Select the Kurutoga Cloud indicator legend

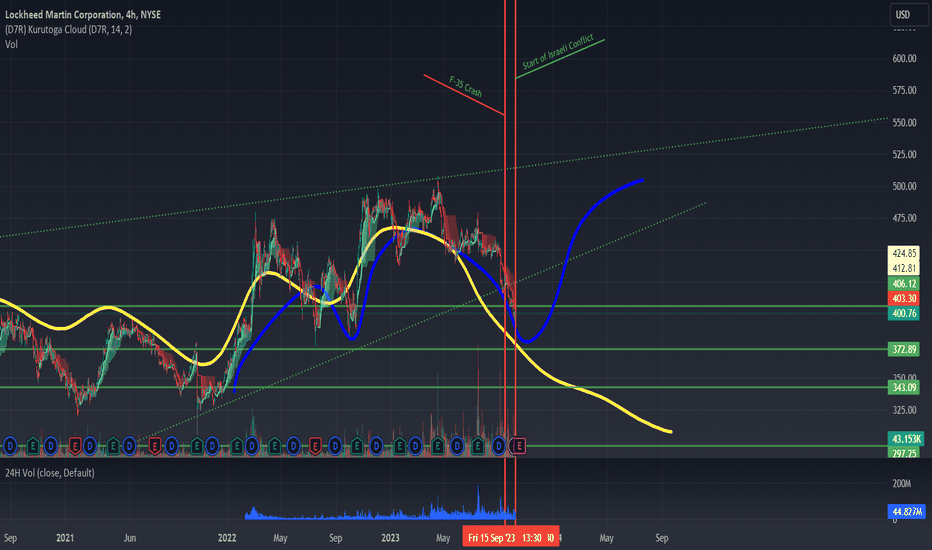click(x=68, y=29)
